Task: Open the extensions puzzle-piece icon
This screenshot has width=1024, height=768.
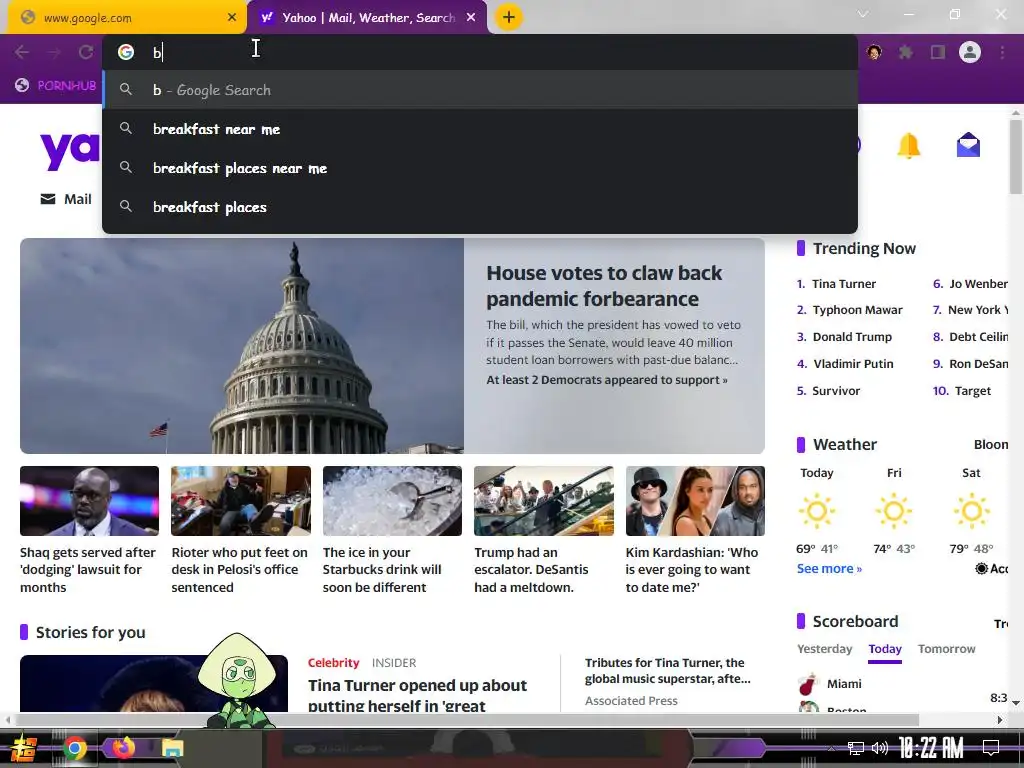Action: 906,52
